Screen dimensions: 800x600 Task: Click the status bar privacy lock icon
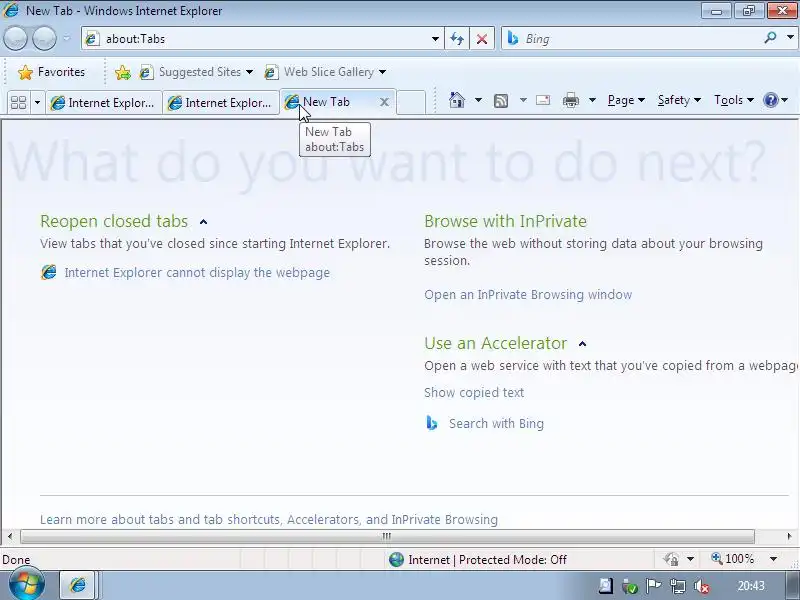671,560
